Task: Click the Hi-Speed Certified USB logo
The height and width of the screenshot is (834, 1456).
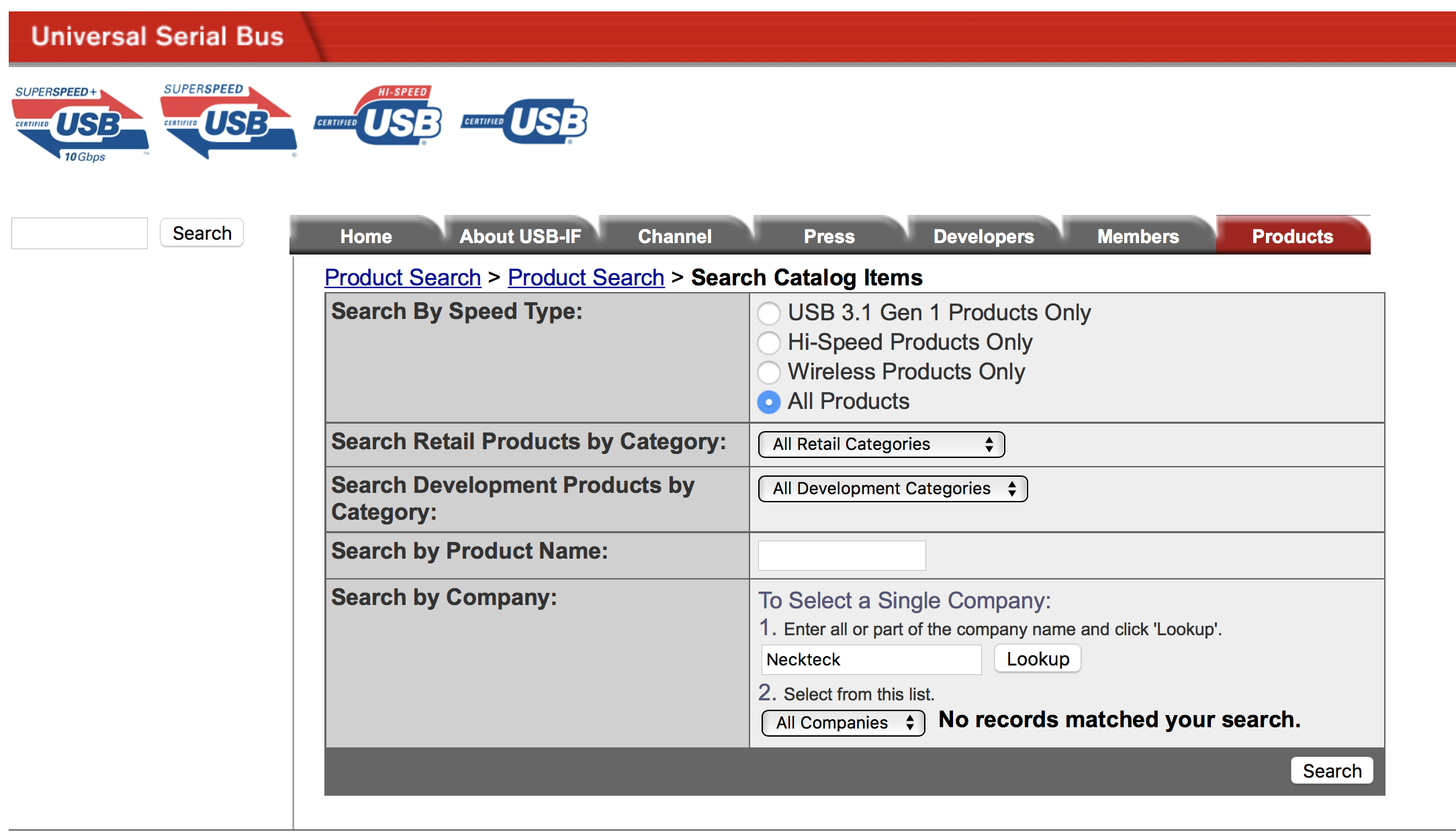Action: (x=379, y=117)
